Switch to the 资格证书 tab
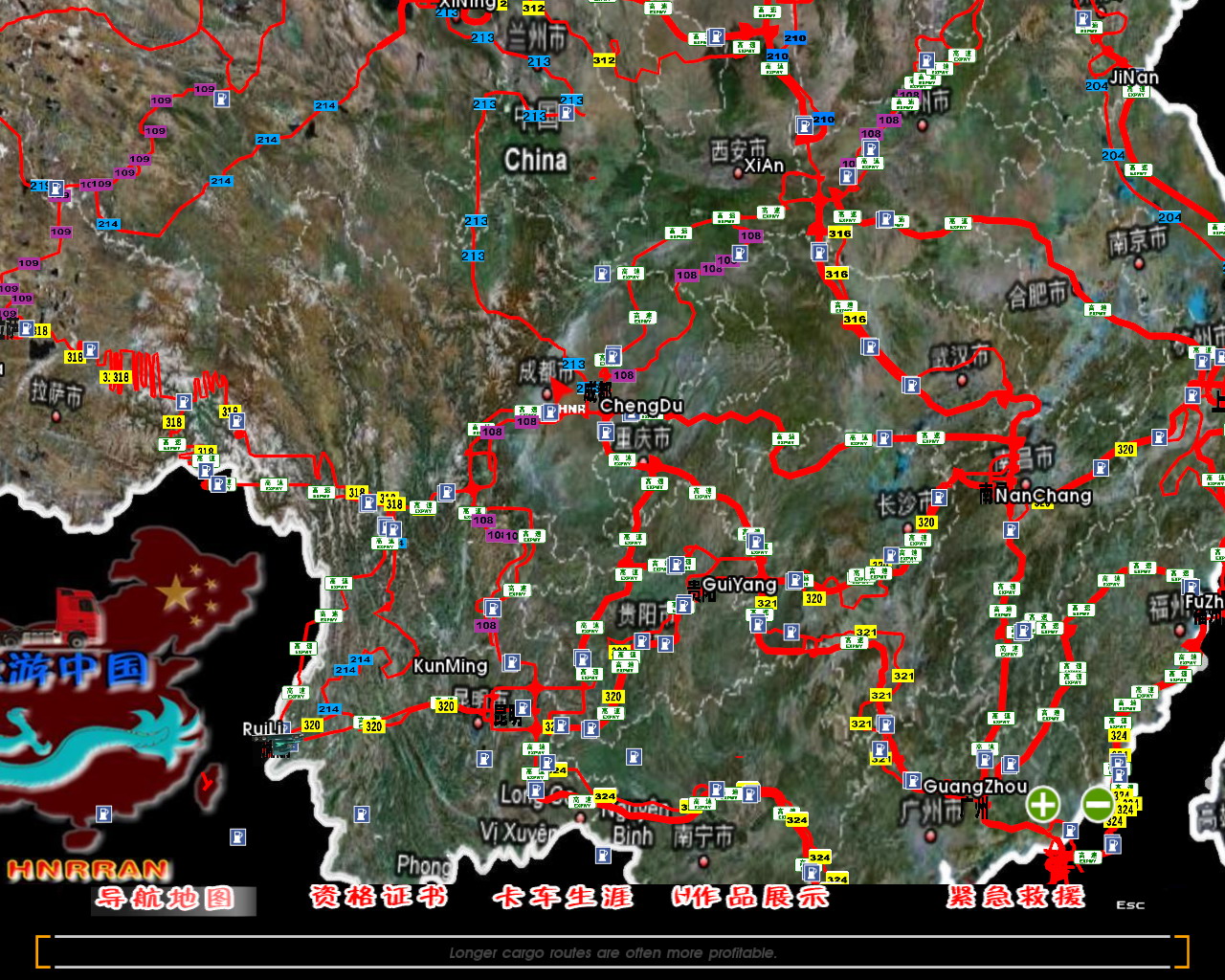Image resolution: width=1225 pixels, height=980 pixels. [378, 897]
